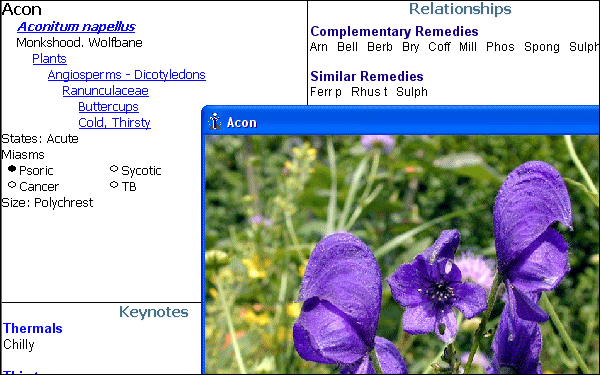Open the Cold, Thirsty link

[x=114, y=123]
